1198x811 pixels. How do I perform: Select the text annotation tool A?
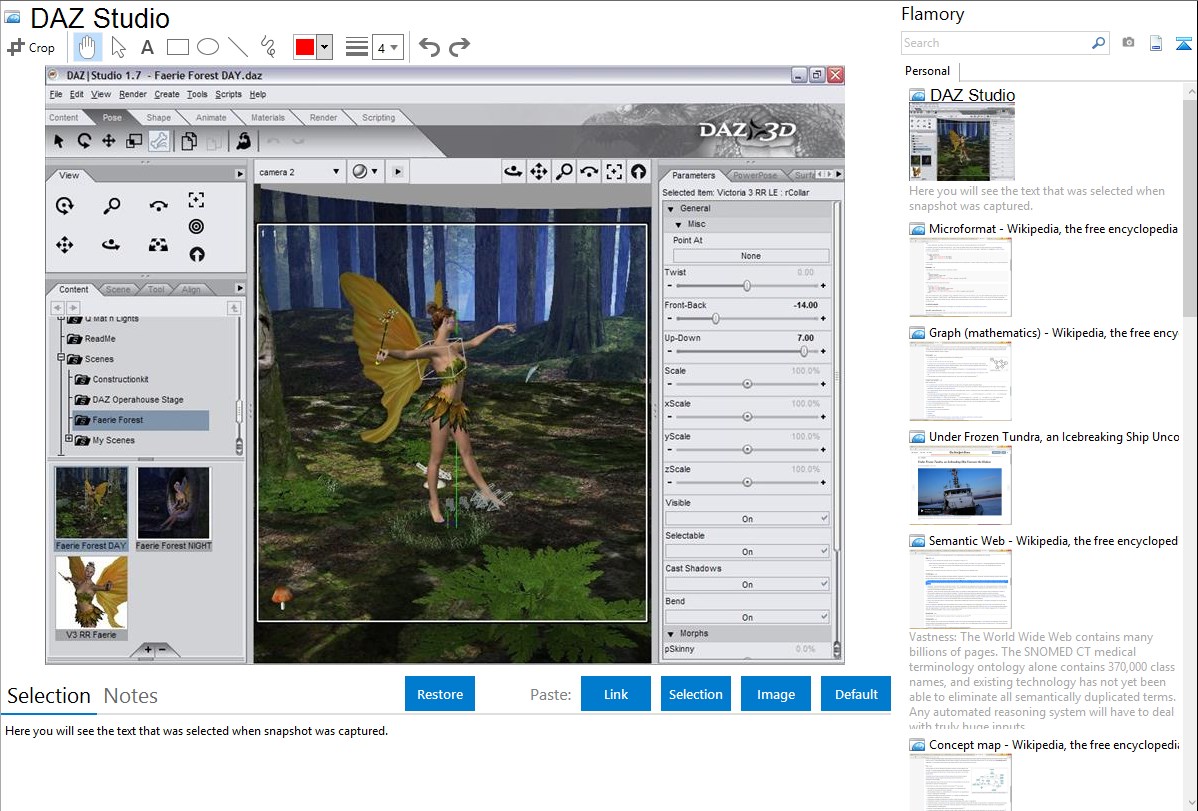[x=147, y=47]
